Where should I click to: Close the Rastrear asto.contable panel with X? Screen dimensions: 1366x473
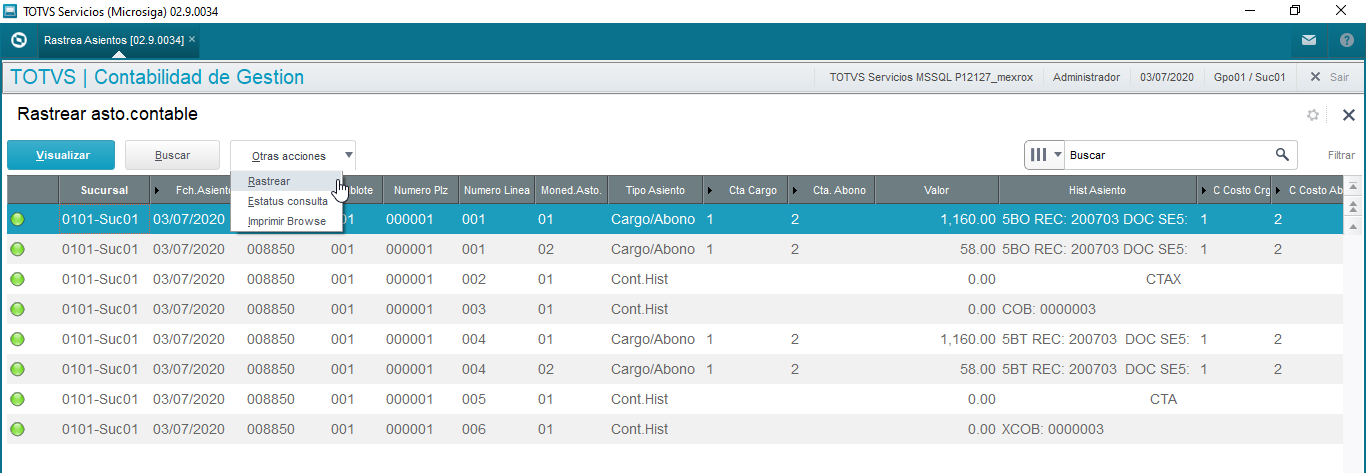[x=1348, y=115]
